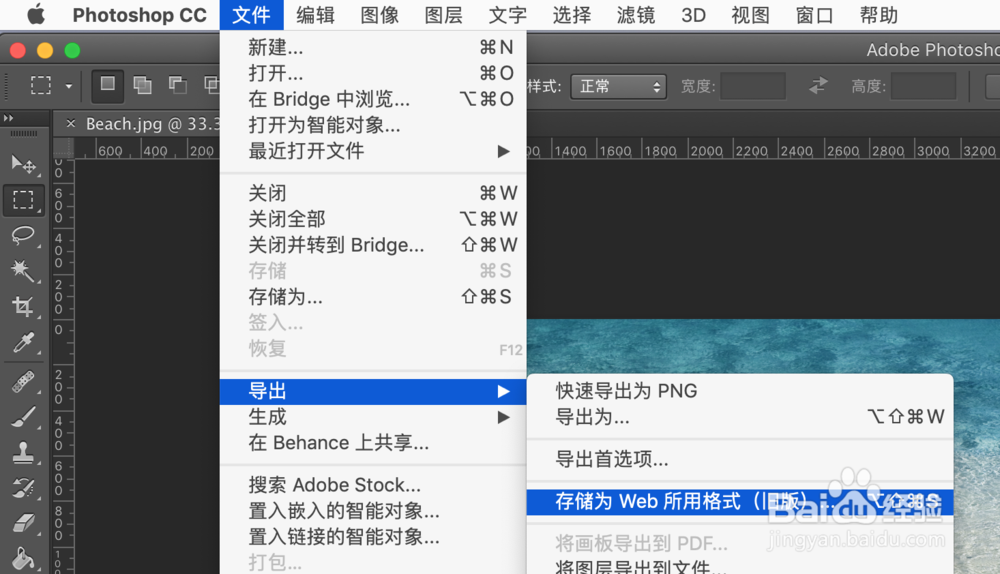Select the Clone Stamp tool

coord(24,453)
